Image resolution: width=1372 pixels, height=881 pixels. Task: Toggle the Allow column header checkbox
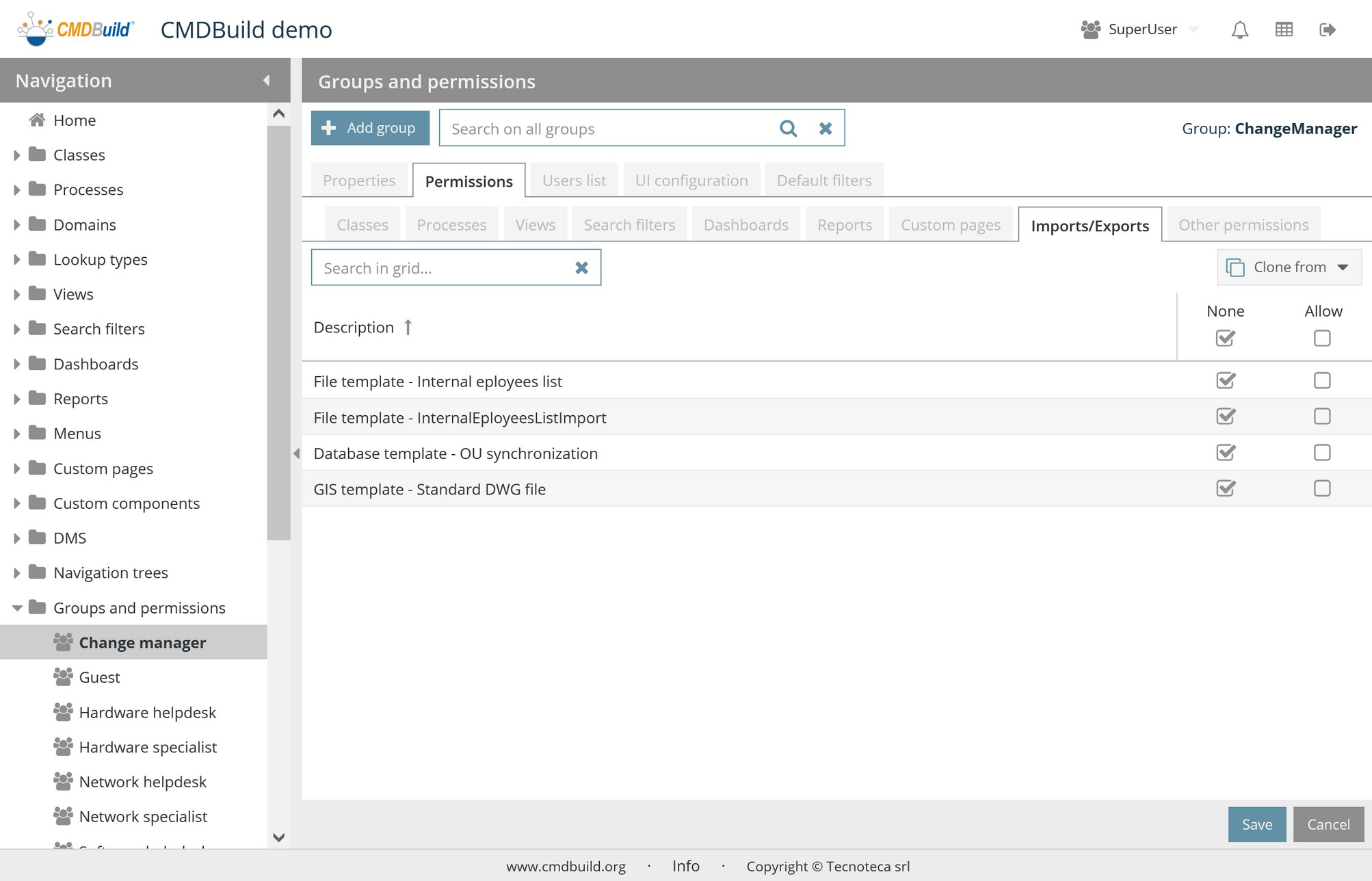[x=1321, y=339]
